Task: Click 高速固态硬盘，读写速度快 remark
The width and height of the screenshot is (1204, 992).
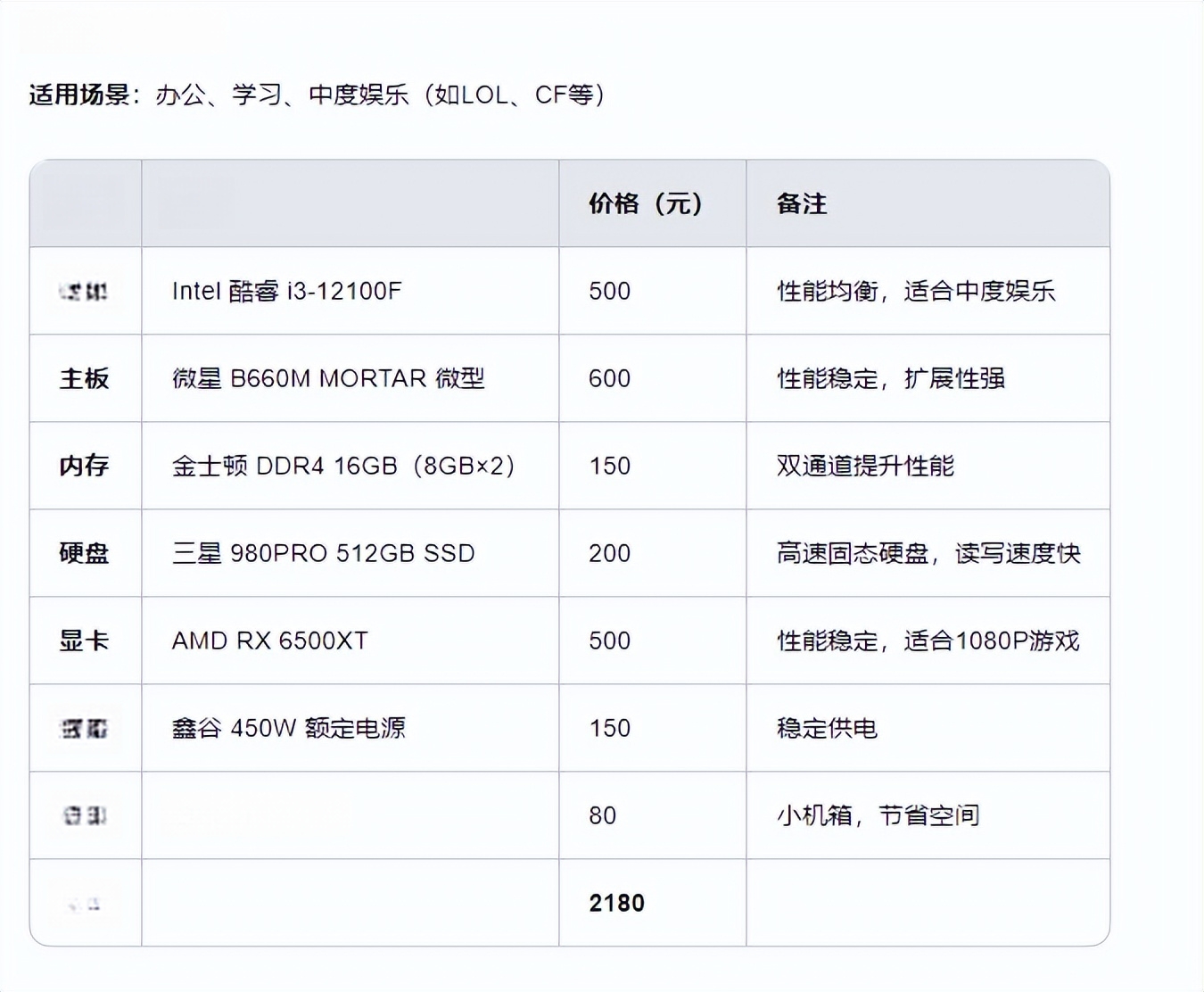Action: [928, 553]
